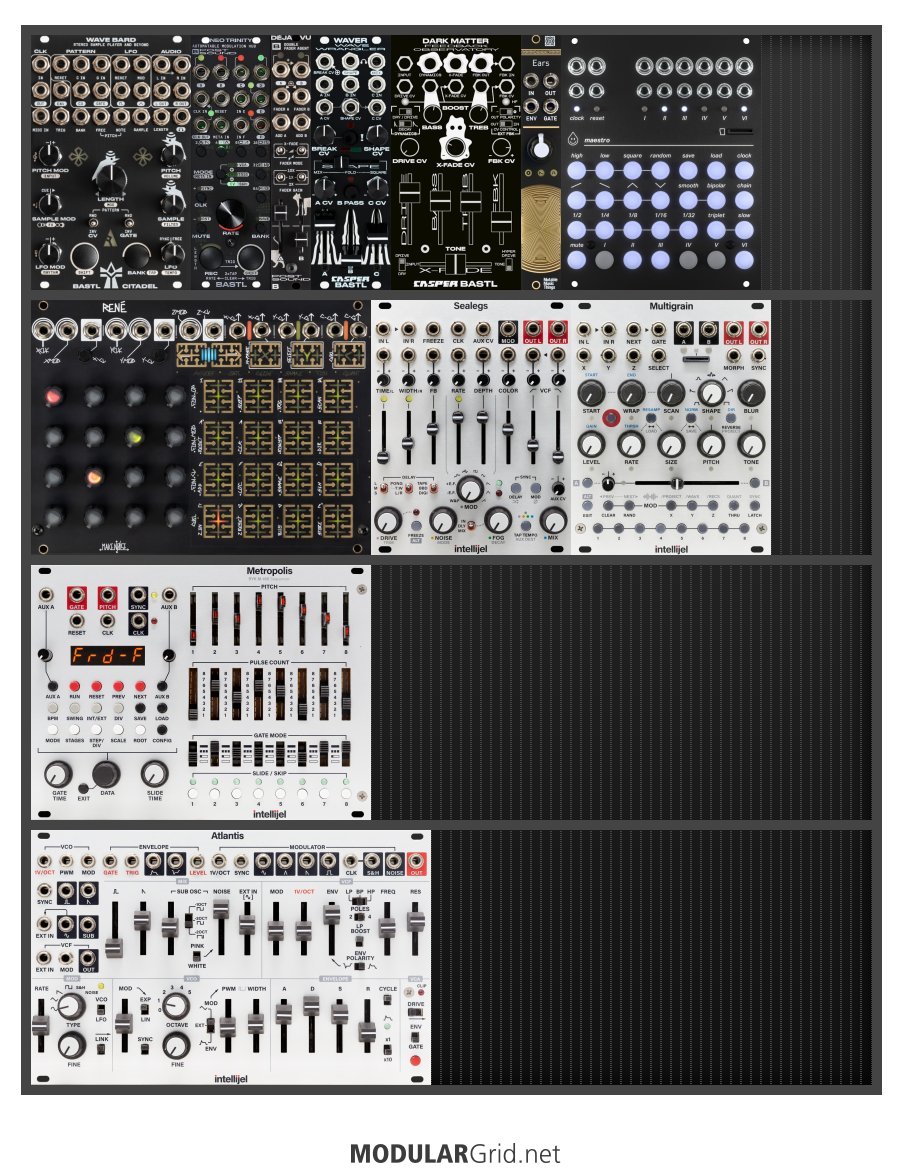Click the Sealegs MIX knob
Screen dimensions: 912x1175
[553, 519]
